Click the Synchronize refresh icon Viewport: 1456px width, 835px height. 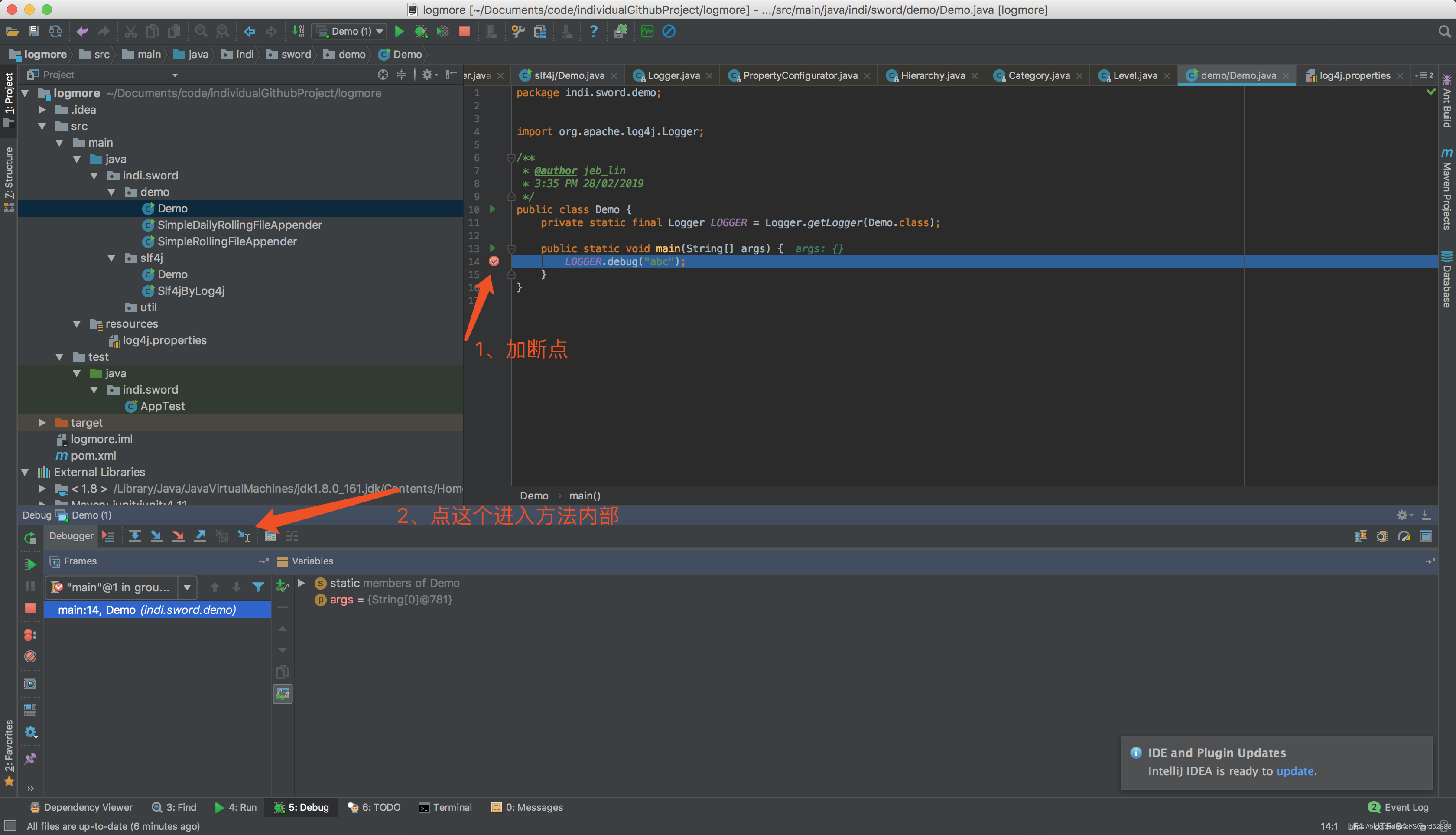[55, 32]
